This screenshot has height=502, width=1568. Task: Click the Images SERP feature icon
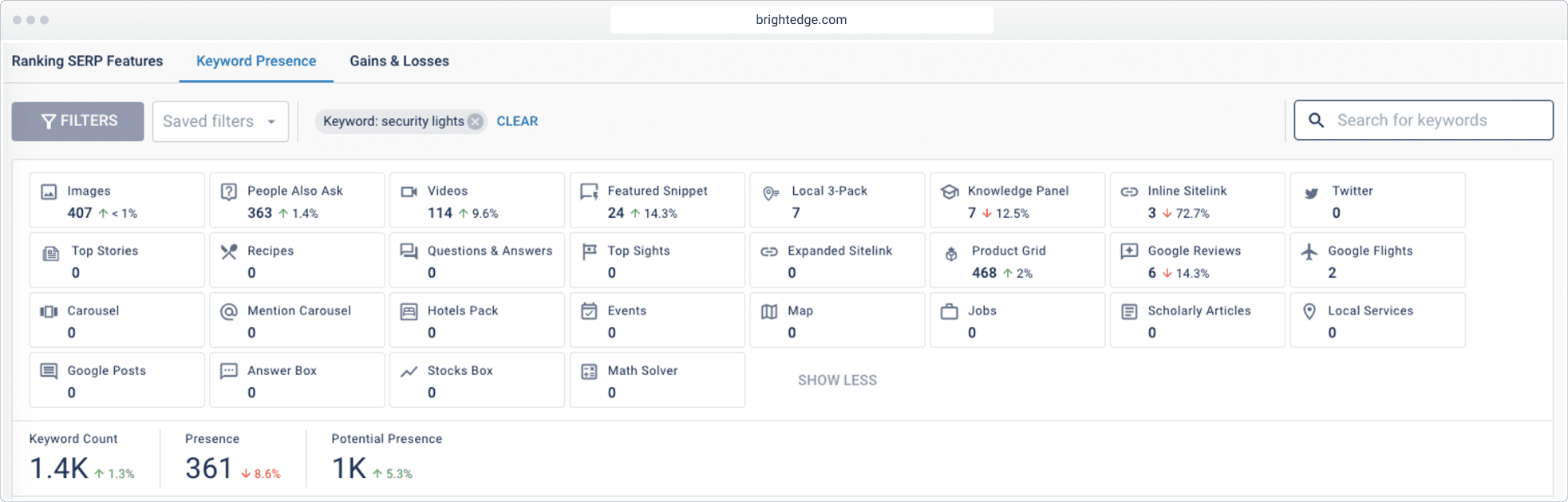tap(49, 192)
